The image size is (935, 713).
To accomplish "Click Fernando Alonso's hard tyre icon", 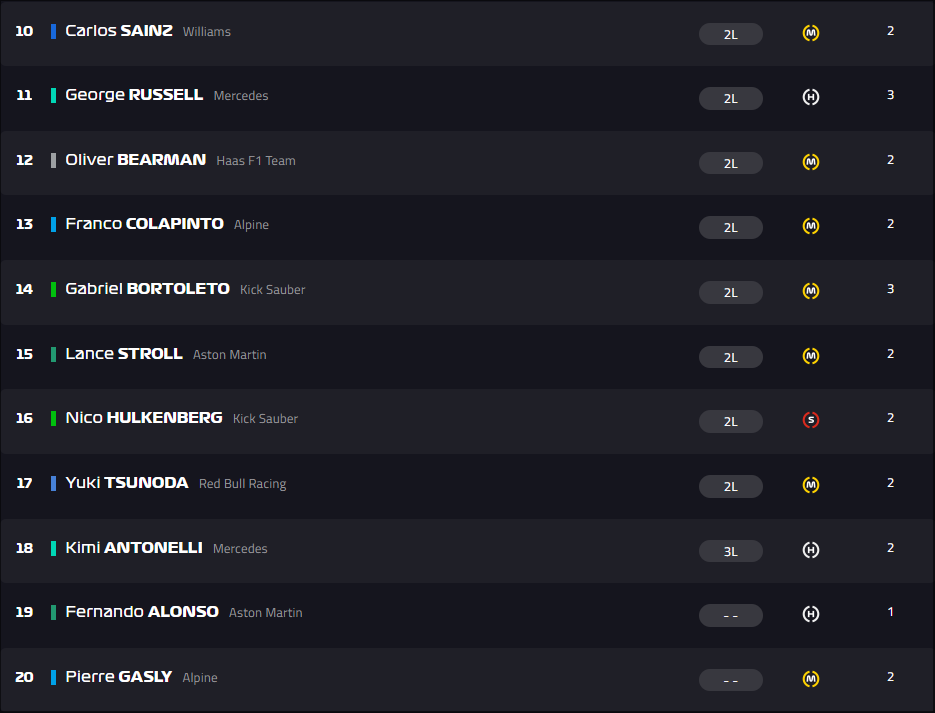I will point(811,614).
